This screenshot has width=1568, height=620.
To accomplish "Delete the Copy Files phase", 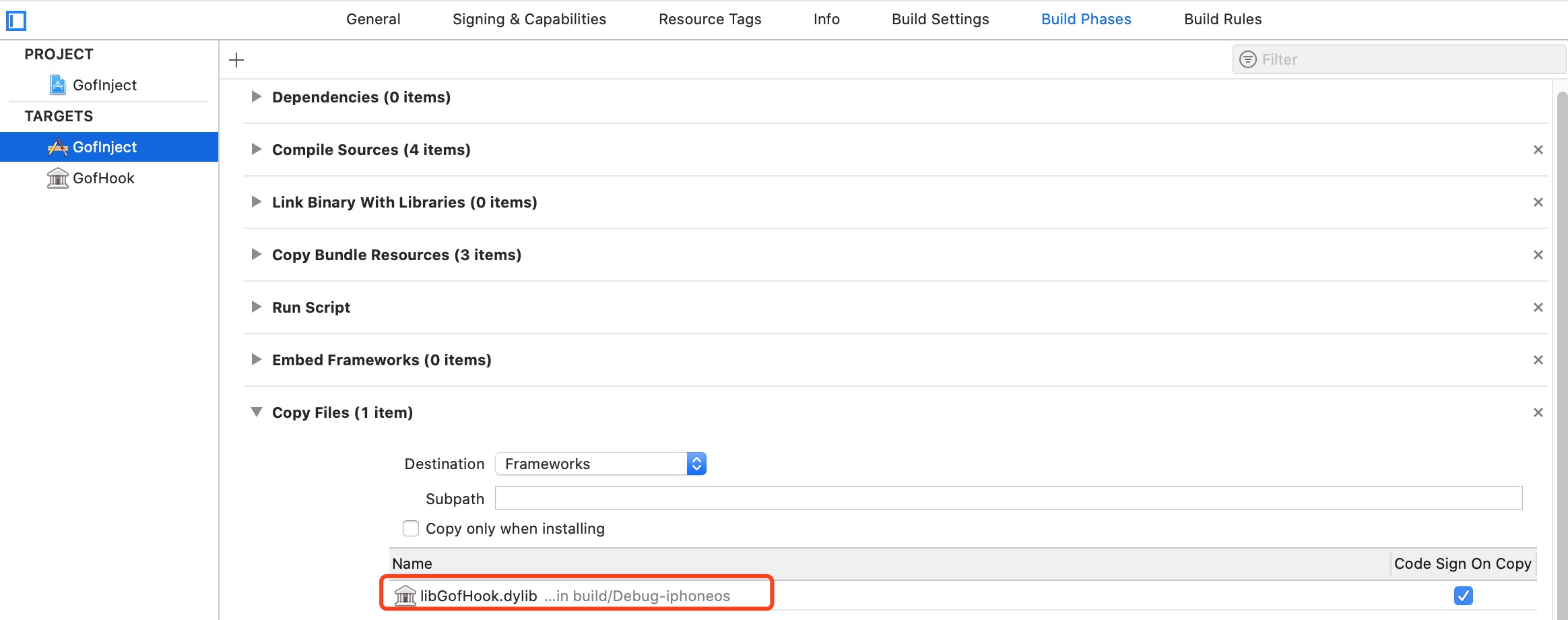I will point(1538,412).
